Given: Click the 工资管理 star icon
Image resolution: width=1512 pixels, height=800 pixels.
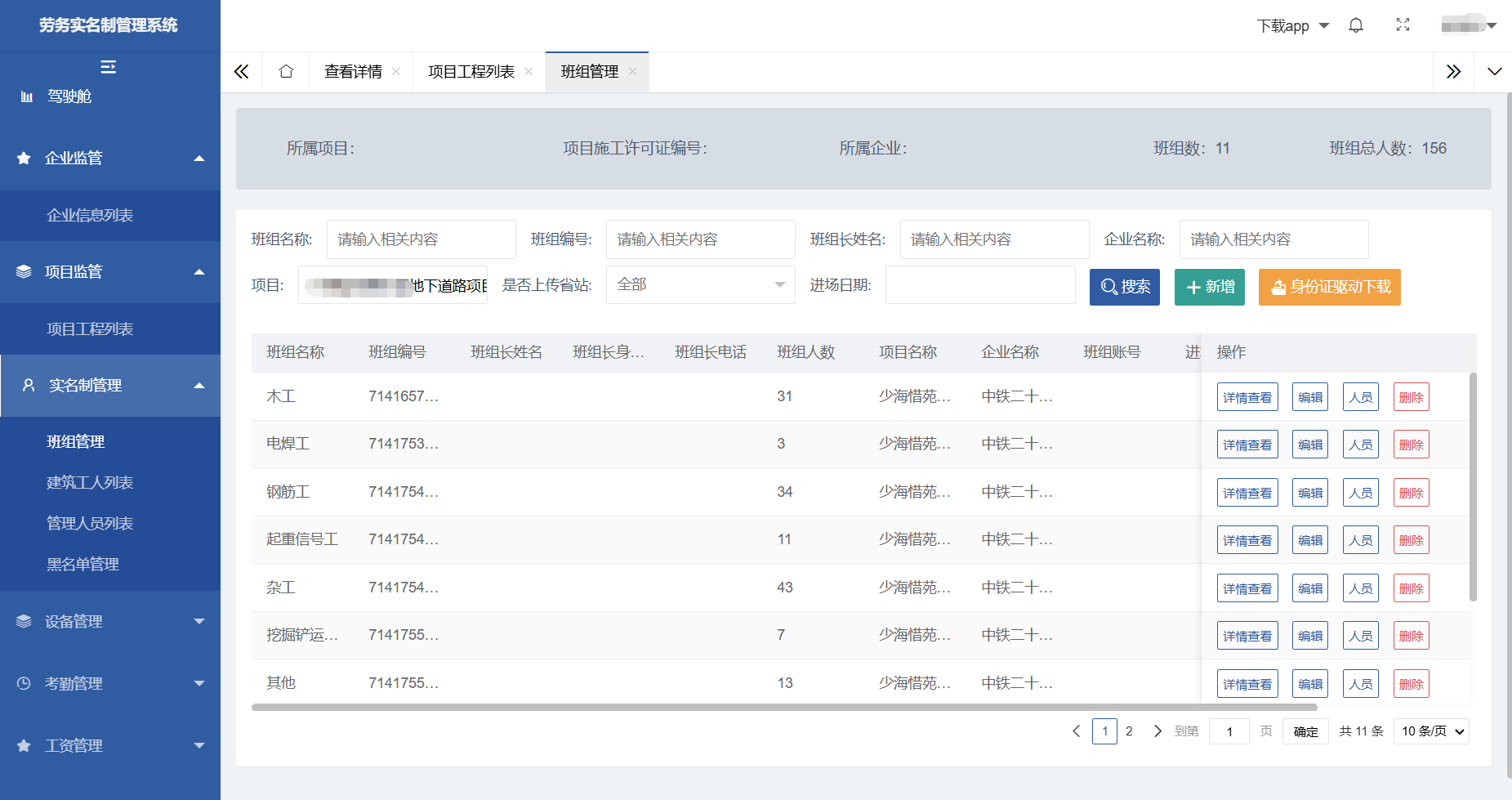Looking at the screenshot, I should 22,745.
